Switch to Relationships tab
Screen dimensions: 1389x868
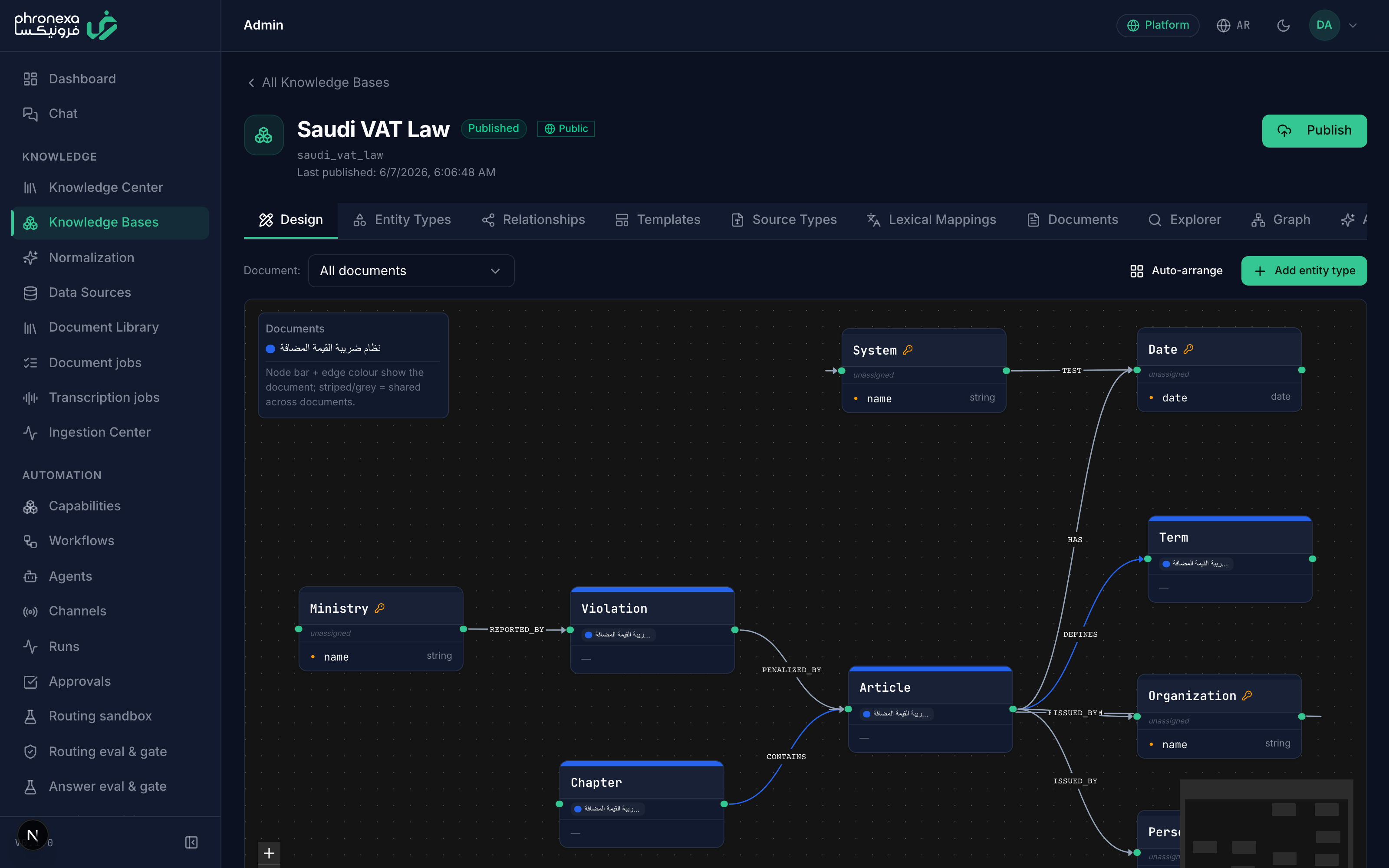[533, 220]
